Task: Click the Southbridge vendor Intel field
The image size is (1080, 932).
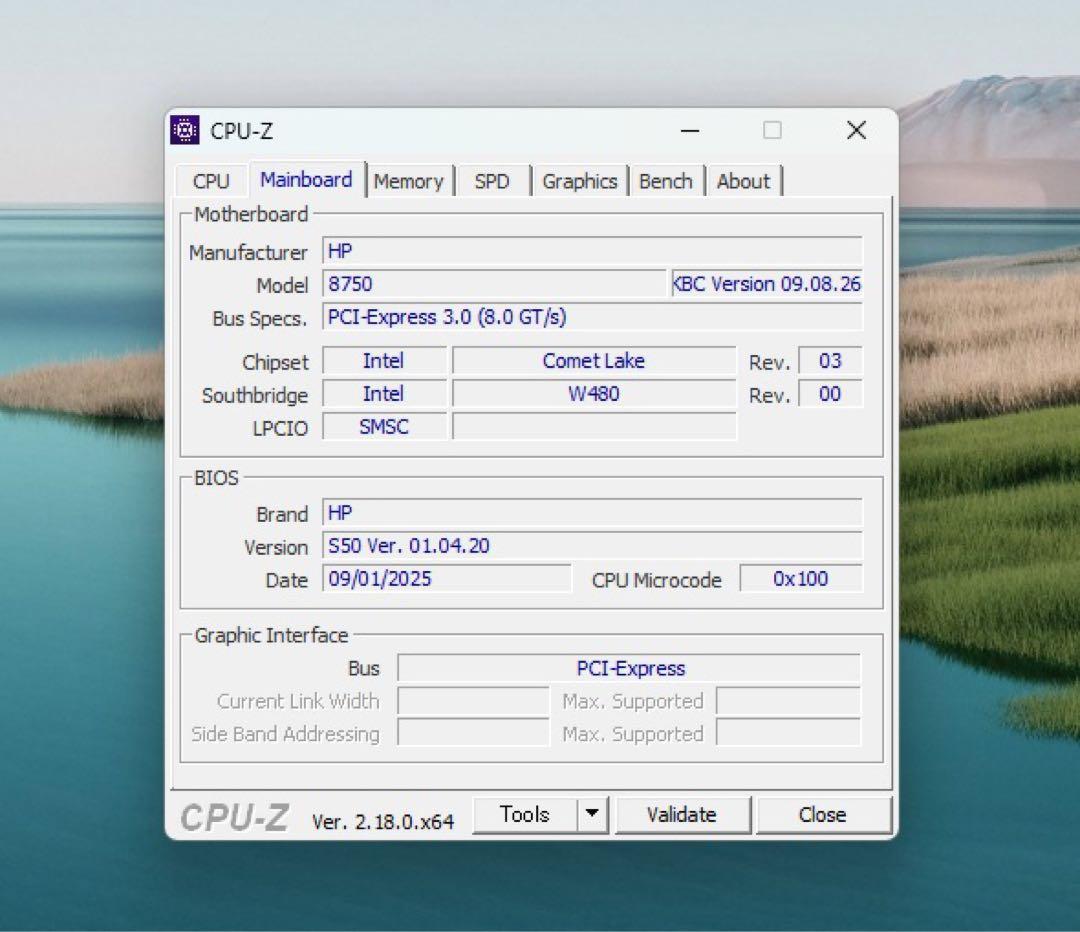Action: pos(384,394)
